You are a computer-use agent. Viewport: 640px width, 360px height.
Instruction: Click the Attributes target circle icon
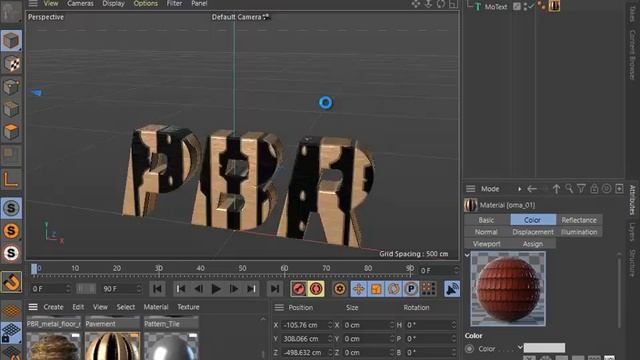tap(607, 189)
